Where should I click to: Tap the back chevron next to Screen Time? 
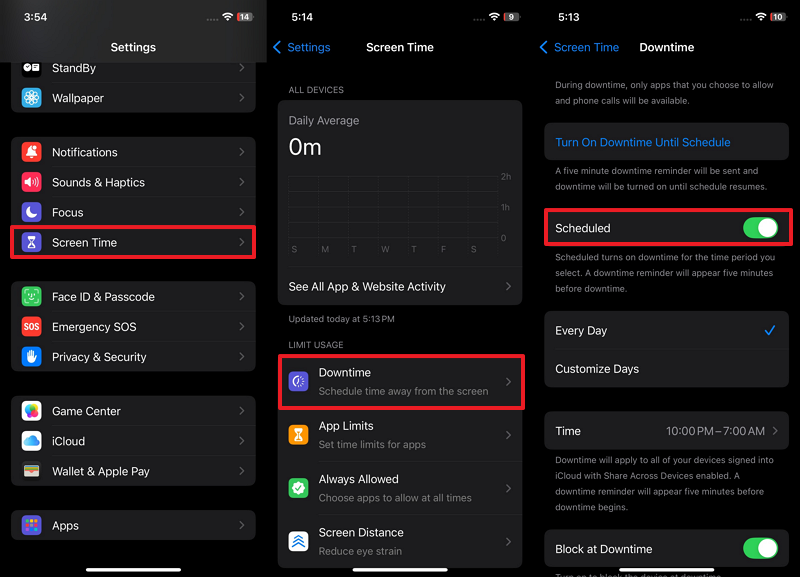pyautogui.click(x=543, y=47)
